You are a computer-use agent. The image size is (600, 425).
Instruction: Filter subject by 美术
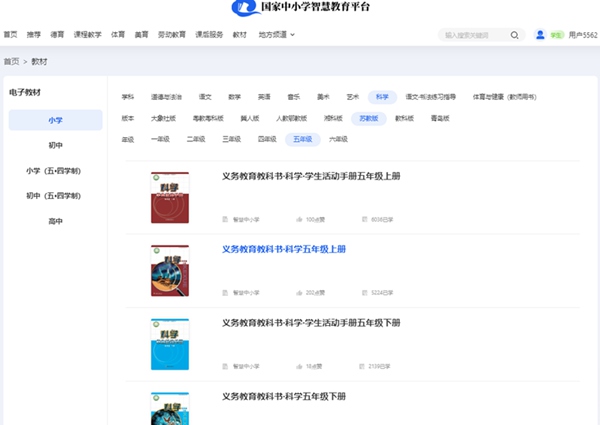[x=323, y=97]
